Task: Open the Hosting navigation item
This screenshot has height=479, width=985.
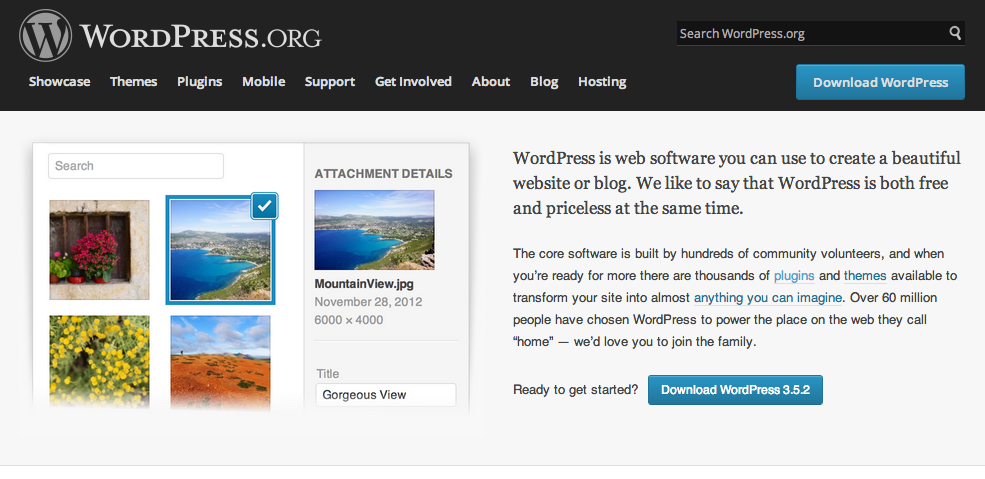Action: point(602,82)
